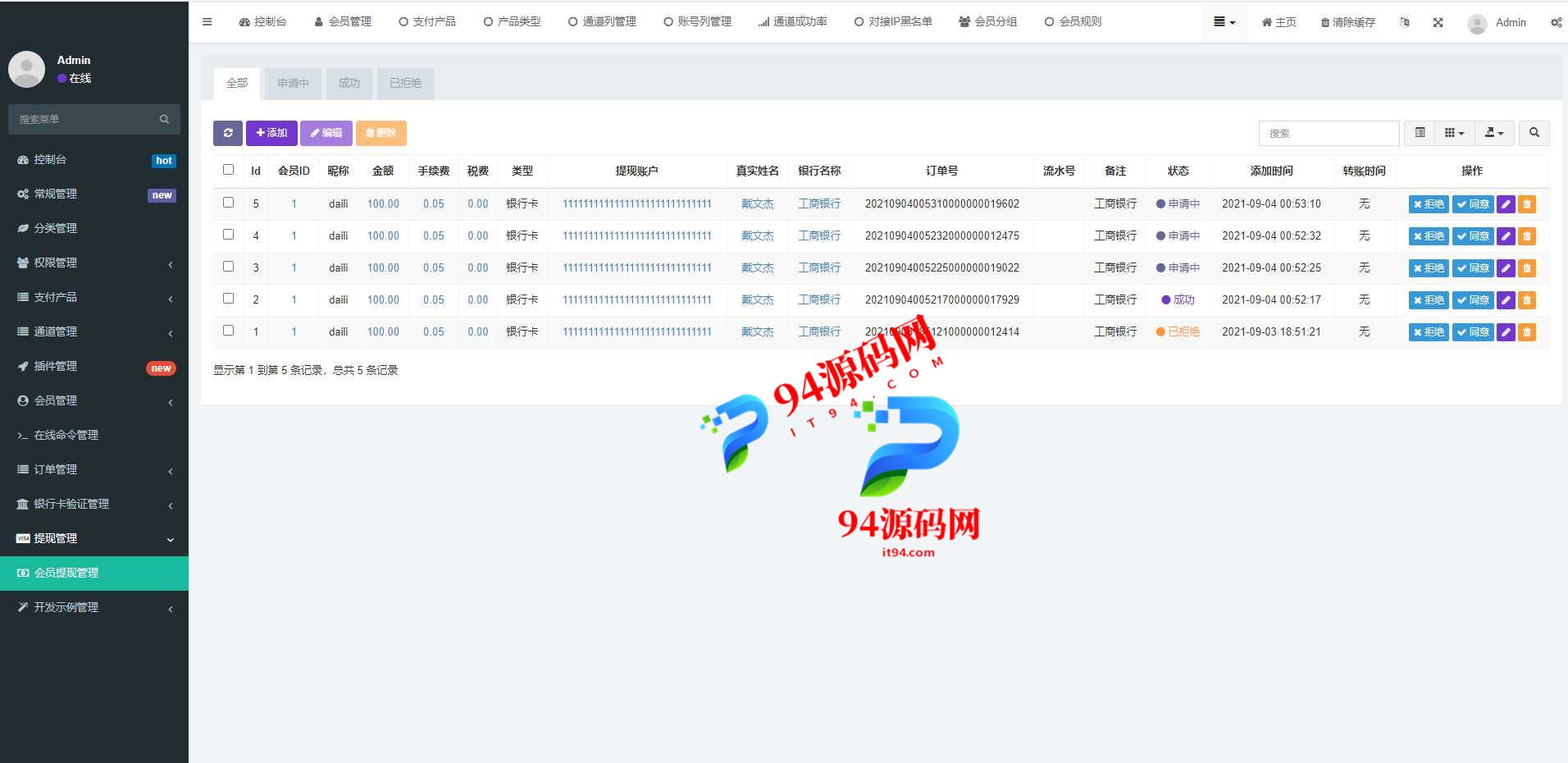The width and height of the screenshot is (1568, 763).
Task: Click the refresh table button
Action: tap(228, 133)
